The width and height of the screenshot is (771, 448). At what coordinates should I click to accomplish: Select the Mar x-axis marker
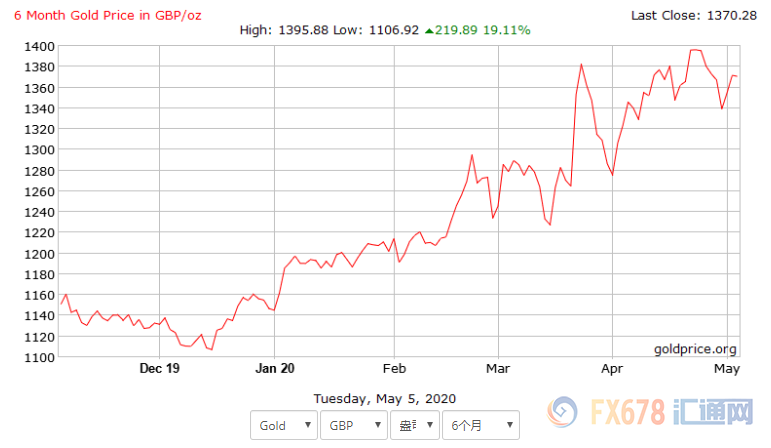click(499, 368)
